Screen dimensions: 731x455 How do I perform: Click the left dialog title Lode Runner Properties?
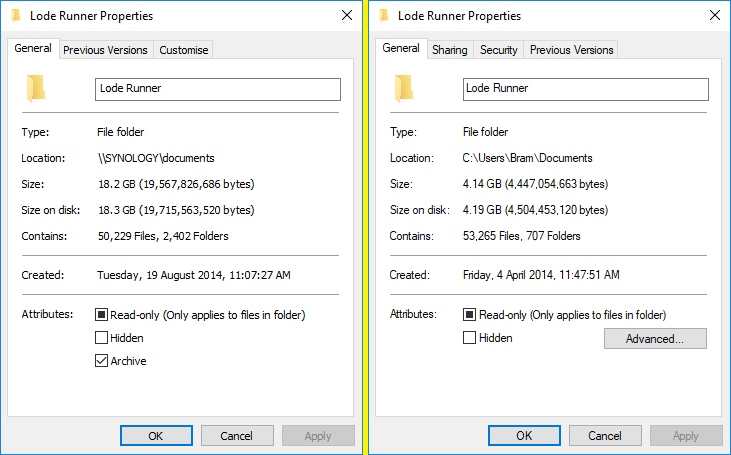pos(91,16)
